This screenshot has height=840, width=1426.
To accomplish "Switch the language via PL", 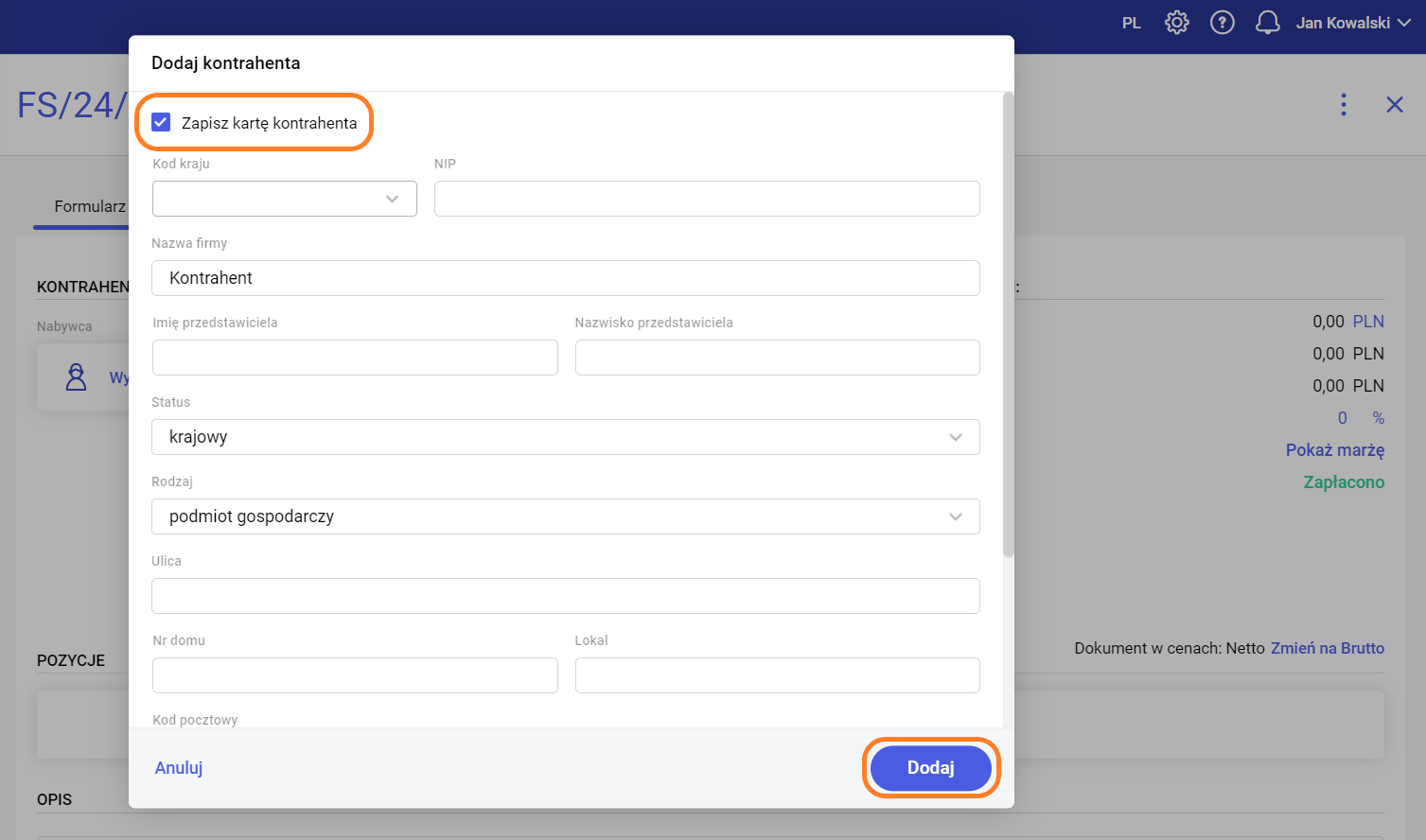I will 1131,23.
